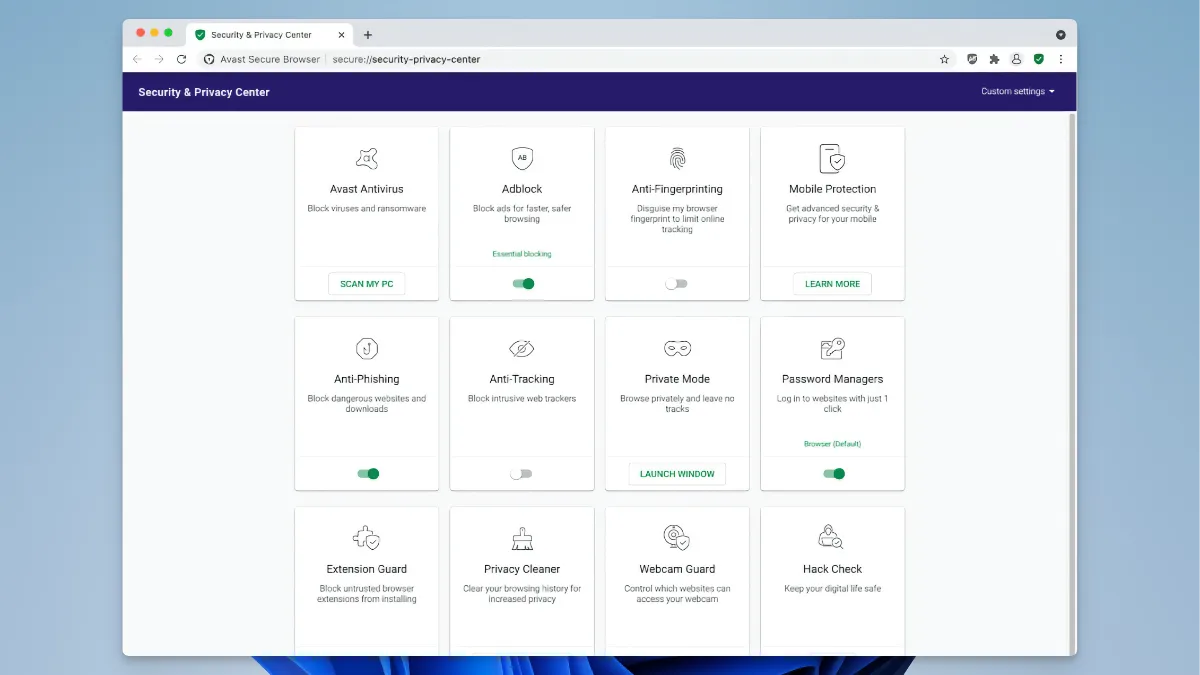
Task: Enable Anti-Fingerprinting protection
Action: [677, 283]
